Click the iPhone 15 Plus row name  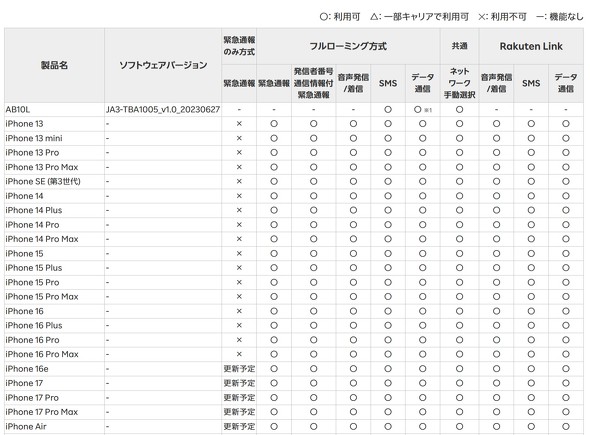point(34,268)
